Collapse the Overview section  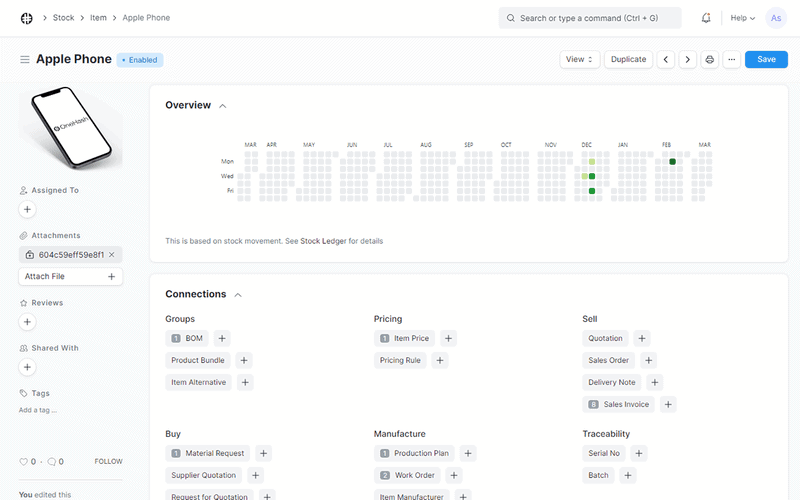pyautogui.click(x=222, y=106)
